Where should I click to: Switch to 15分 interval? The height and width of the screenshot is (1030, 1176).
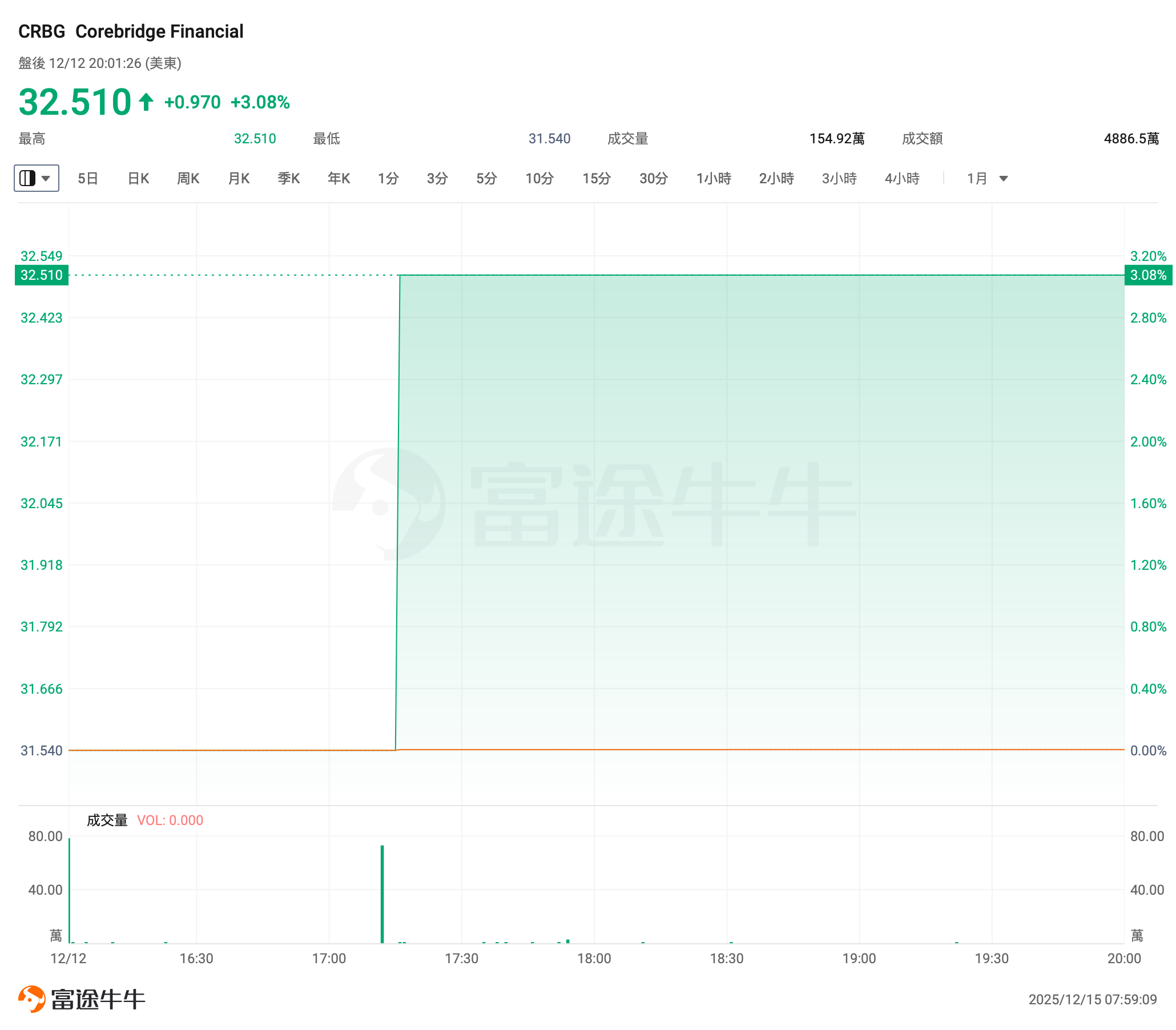coord(596,178)
